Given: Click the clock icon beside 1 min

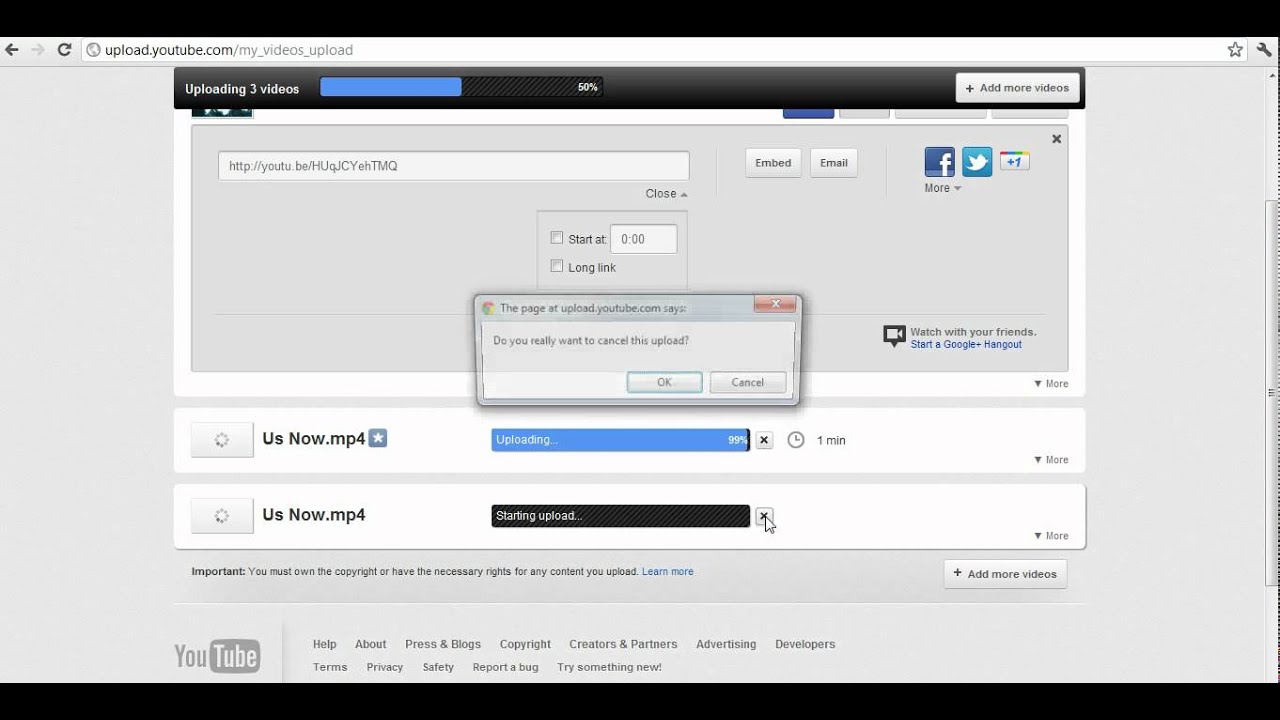Looking at the screenshot, I should click(x=796, y=440).
